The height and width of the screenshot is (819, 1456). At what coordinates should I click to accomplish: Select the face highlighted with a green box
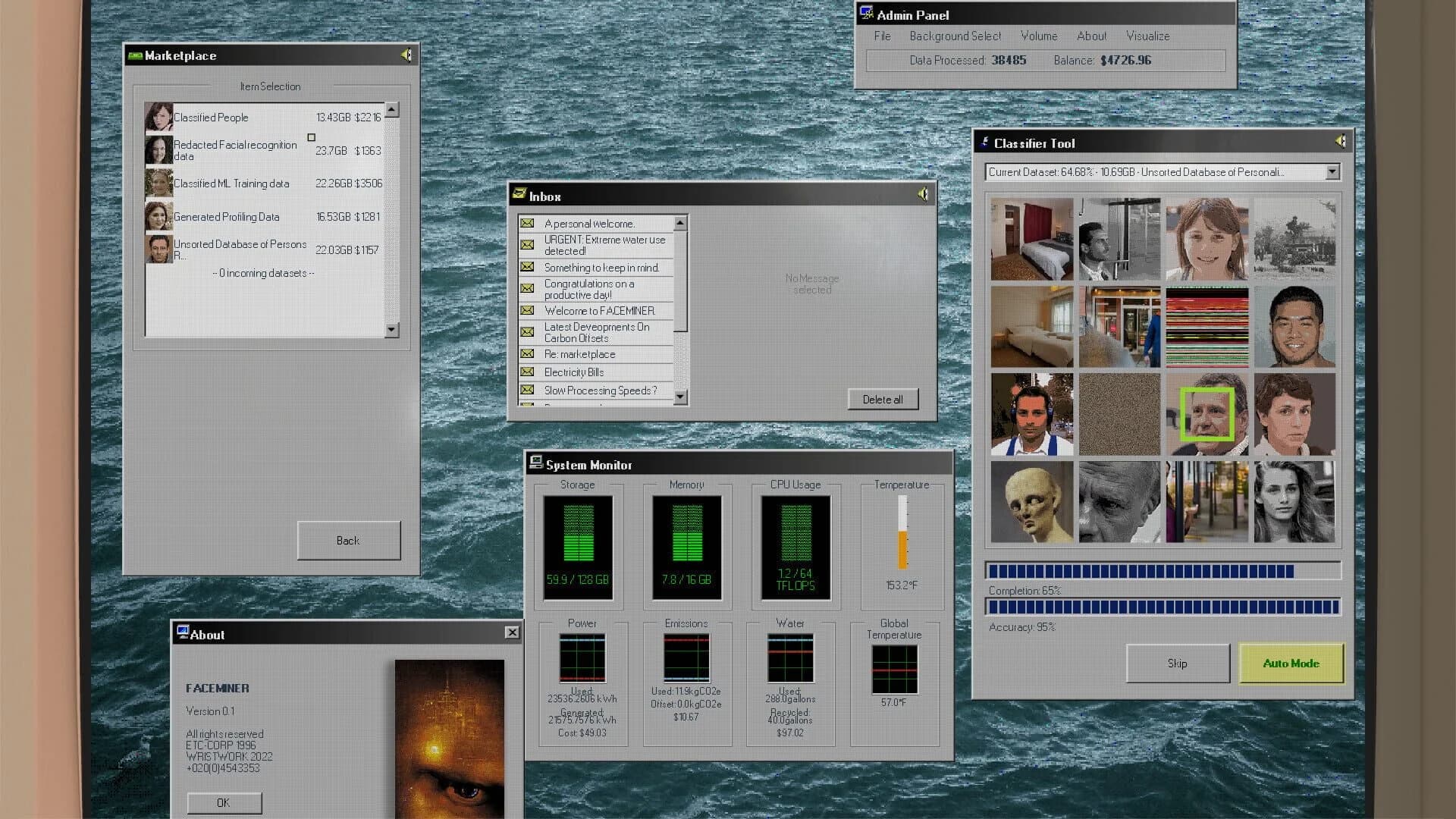[1207, 415]
